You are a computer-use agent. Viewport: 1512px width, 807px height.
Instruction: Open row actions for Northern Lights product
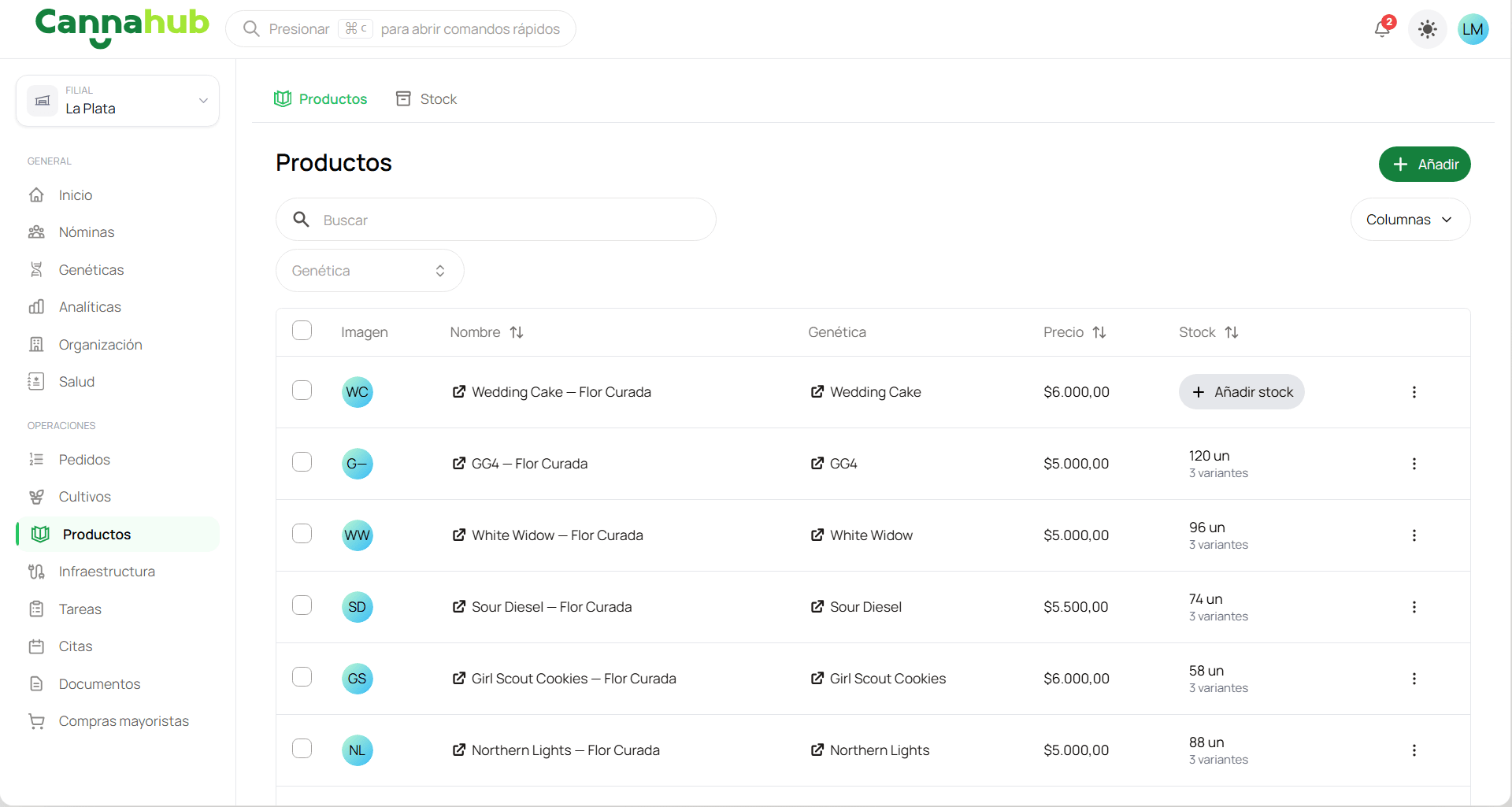[1414, 750]
